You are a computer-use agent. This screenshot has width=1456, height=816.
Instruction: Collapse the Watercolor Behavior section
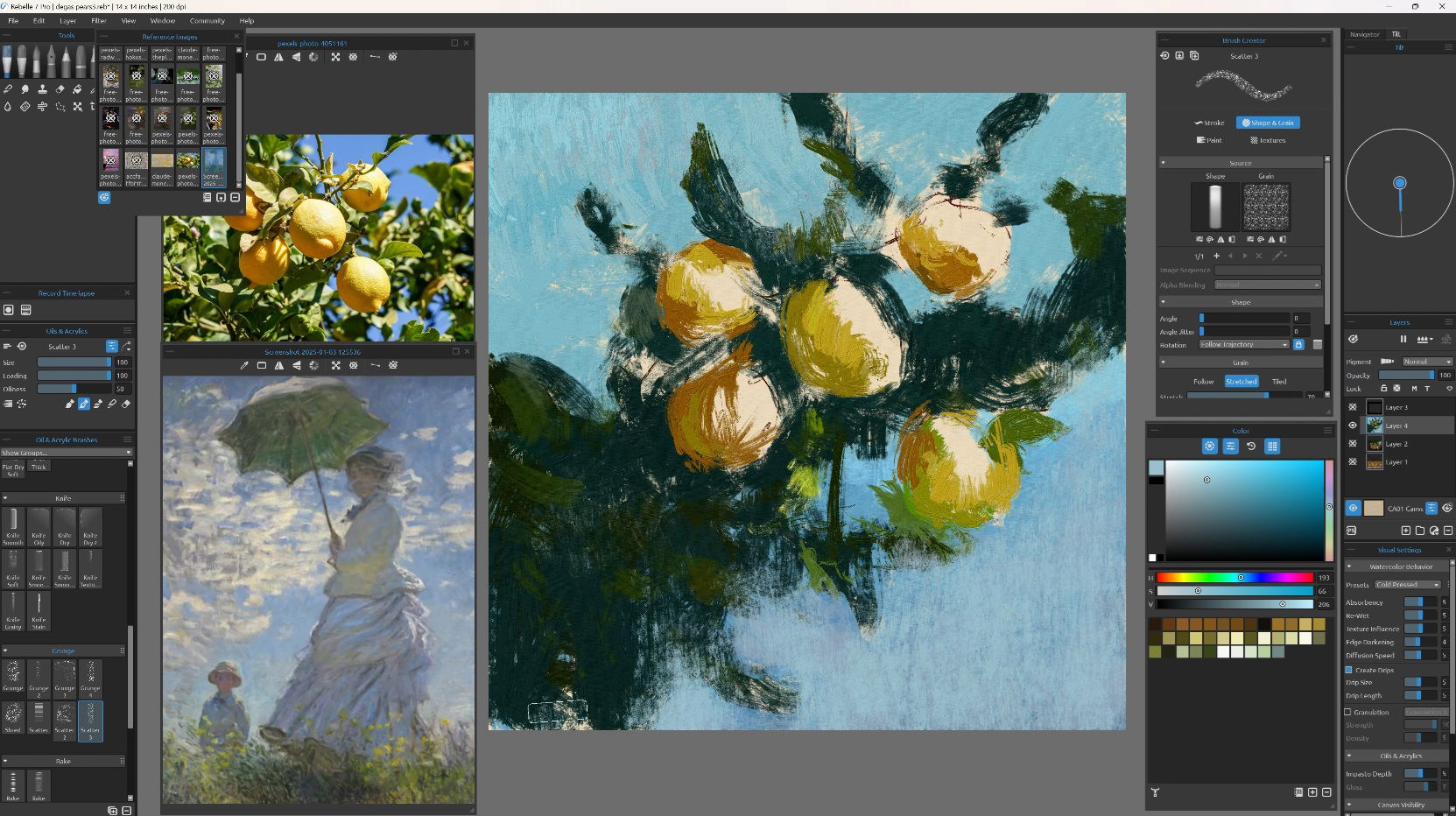[x=1349, y=566]
